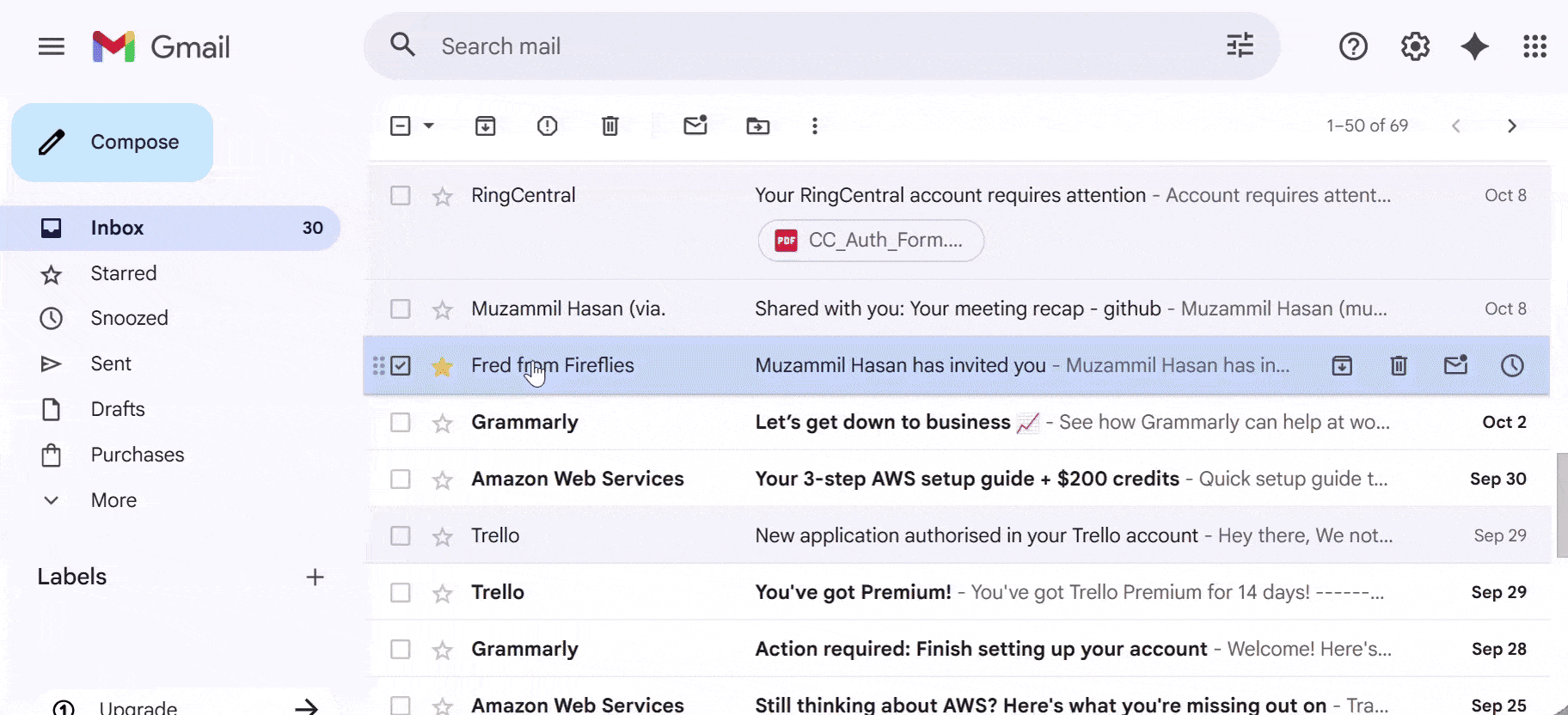
Task: Click the Compose button
Action: tap(113, 143)
